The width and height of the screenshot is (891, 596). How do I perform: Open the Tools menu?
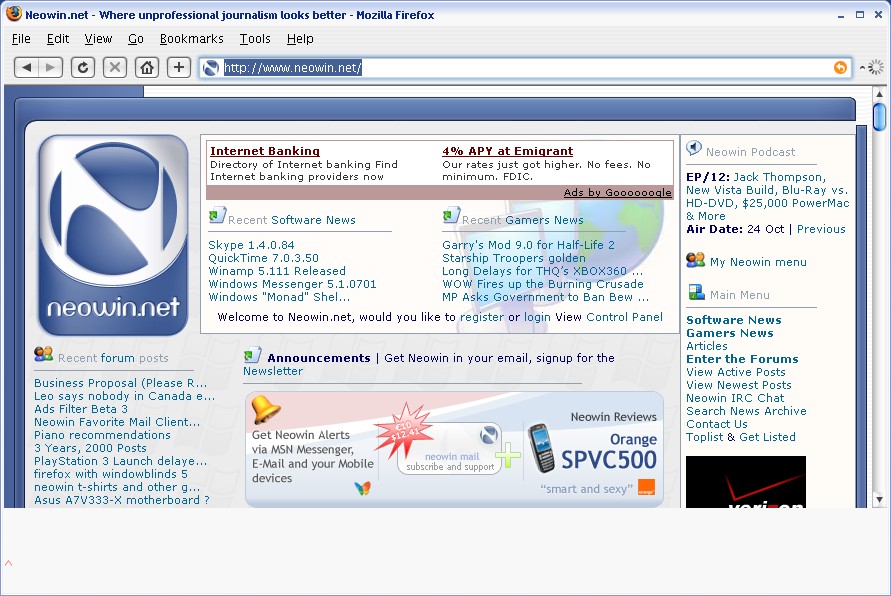255,39
